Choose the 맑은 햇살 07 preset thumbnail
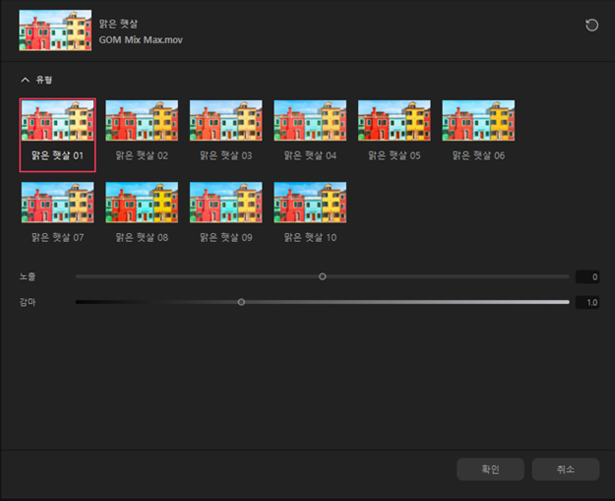615x501 pixels. (57, 203)
